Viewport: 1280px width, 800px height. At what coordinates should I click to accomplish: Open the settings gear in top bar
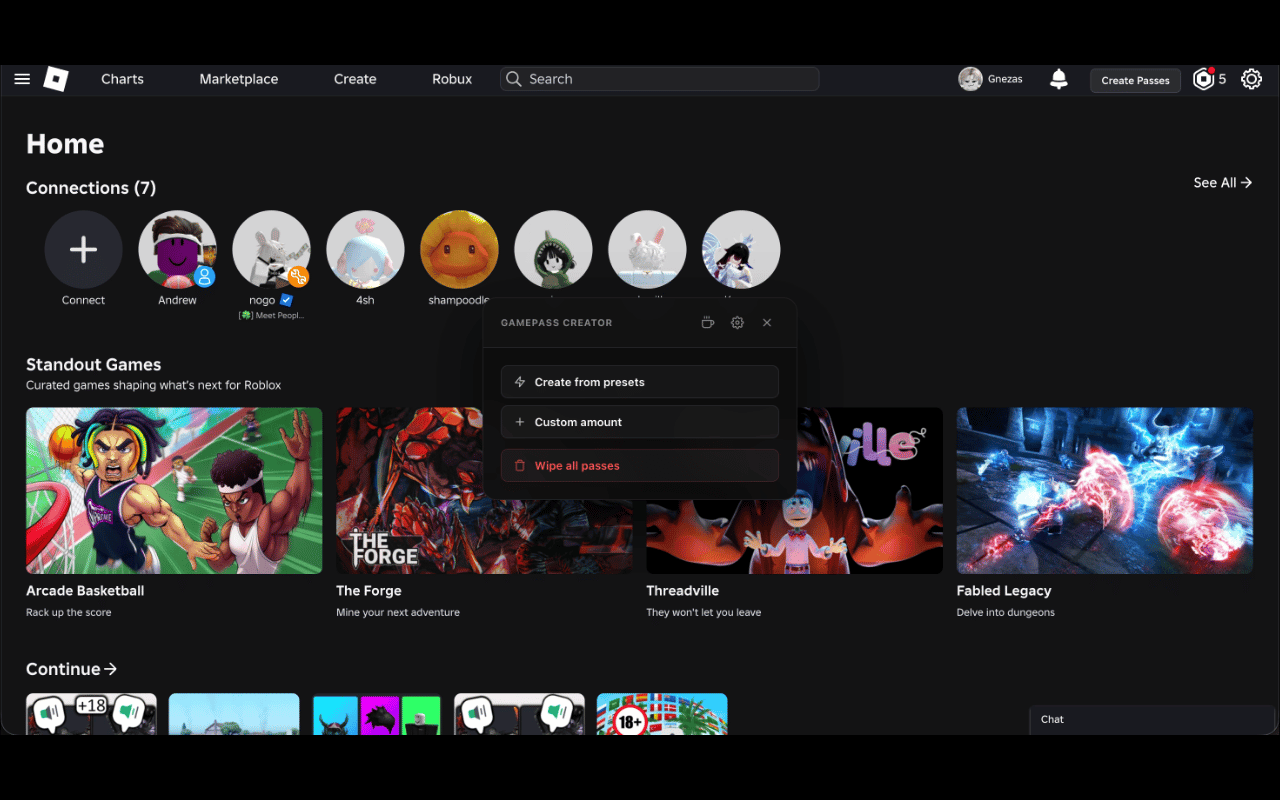(1251, 79)
